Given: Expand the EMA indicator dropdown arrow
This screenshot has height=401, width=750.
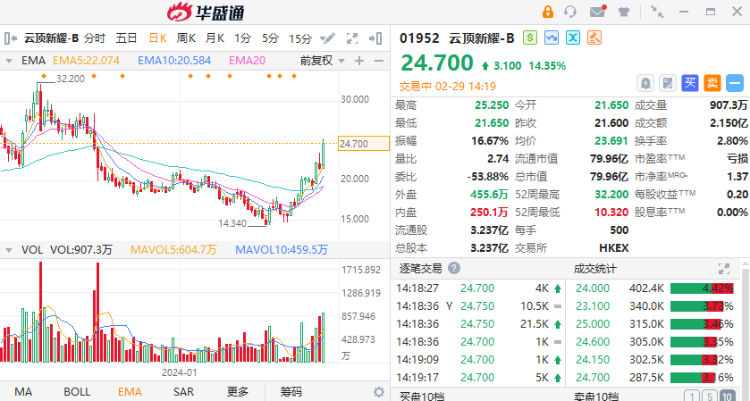Looking at the screenshot, I should tap(9, 61).
